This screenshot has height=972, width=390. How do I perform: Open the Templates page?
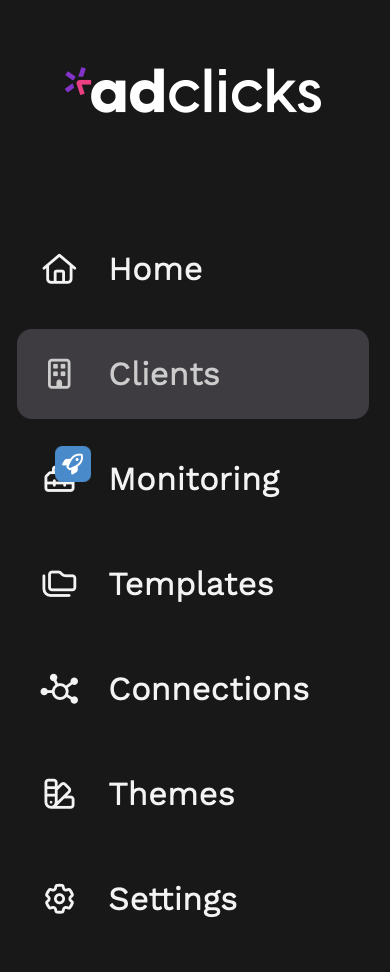click(192, 585)
